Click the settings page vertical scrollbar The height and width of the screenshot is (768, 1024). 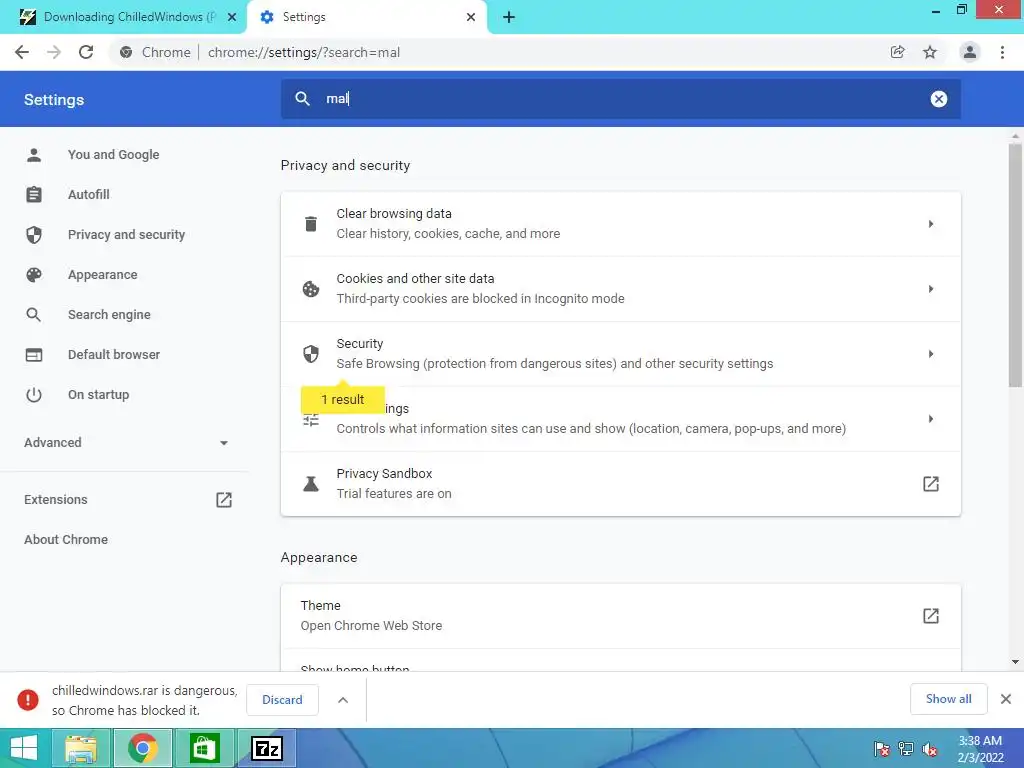click(1015, 264)
